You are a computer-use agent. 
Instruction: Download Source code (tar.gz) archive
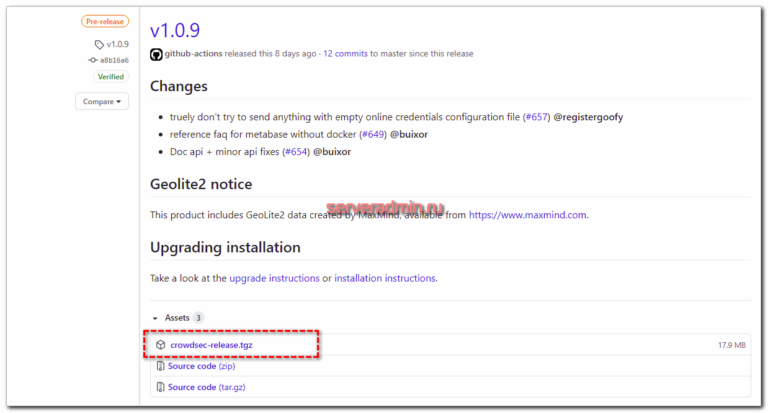(207, 387)
